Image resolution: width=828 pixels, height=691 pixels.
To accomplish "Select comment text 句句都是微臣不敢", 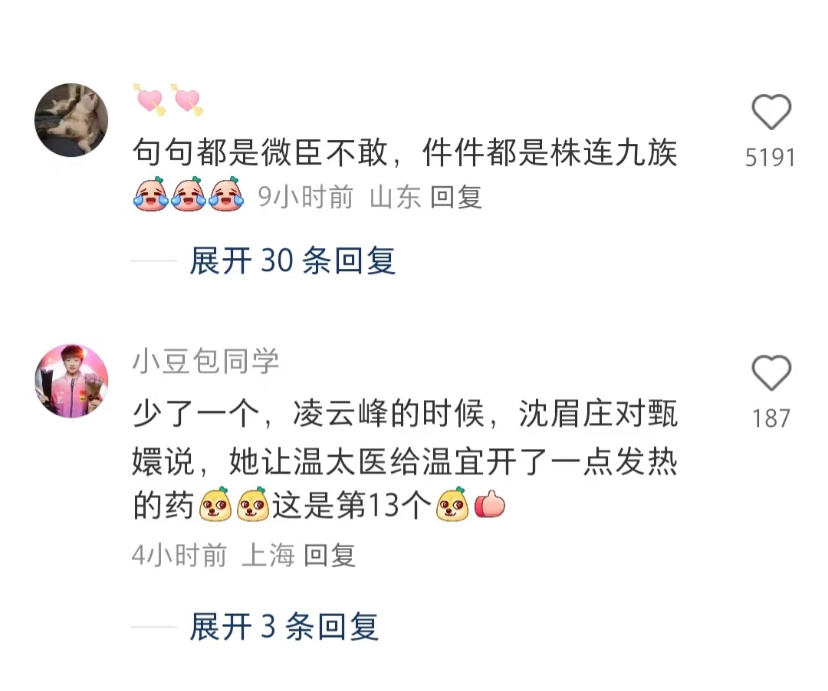I will pyautogui.click(x=261, y=153).
